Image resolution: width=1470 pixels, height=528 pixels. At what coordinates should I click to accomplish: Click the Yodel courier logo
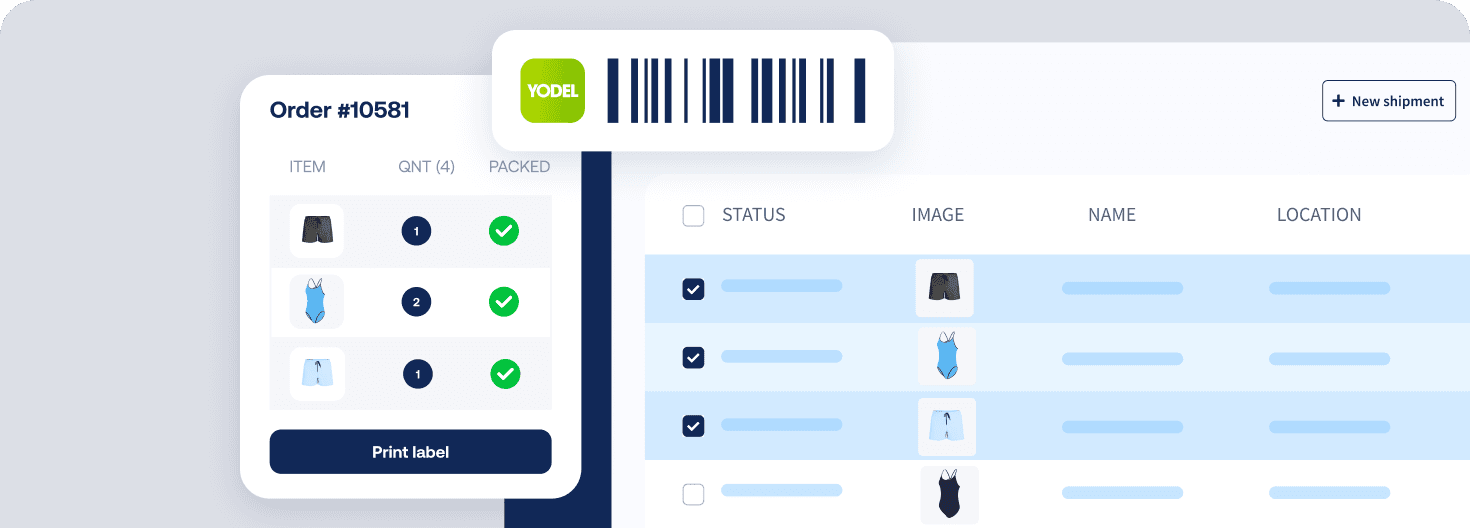[552, 91]
